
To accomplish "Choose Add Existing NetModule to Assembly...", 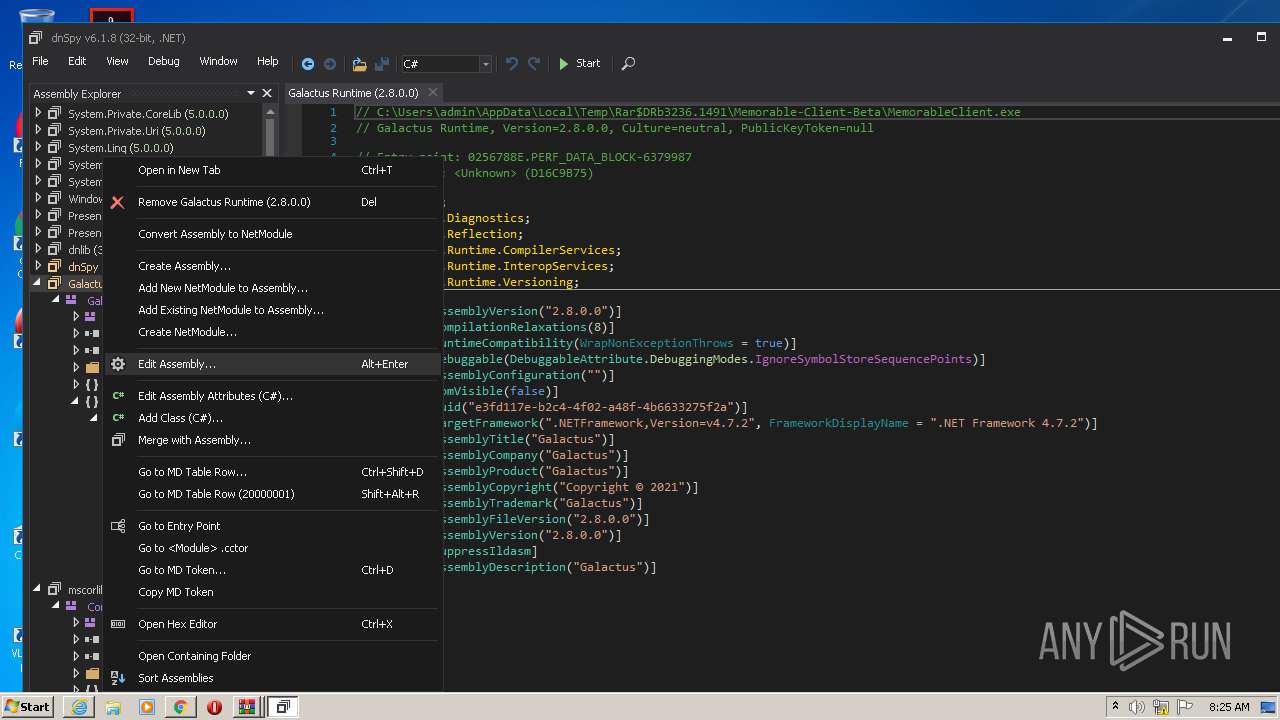I will tap(273, 310).
